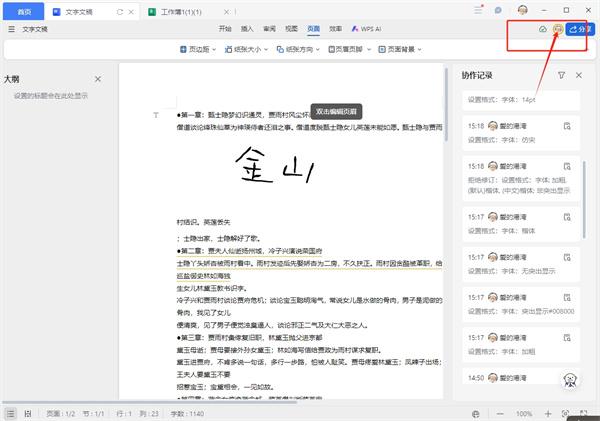
Task: Click the 分享 share button
Action: click(578, 30)
